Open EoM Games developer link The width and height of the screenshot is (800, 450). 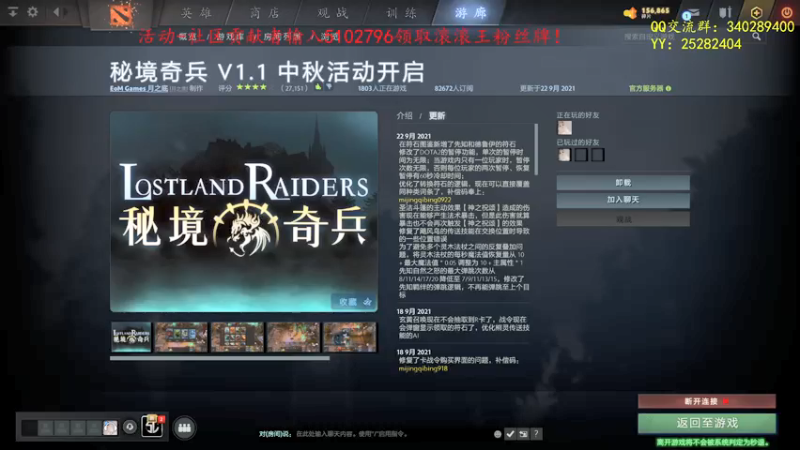tap(139, 88)
